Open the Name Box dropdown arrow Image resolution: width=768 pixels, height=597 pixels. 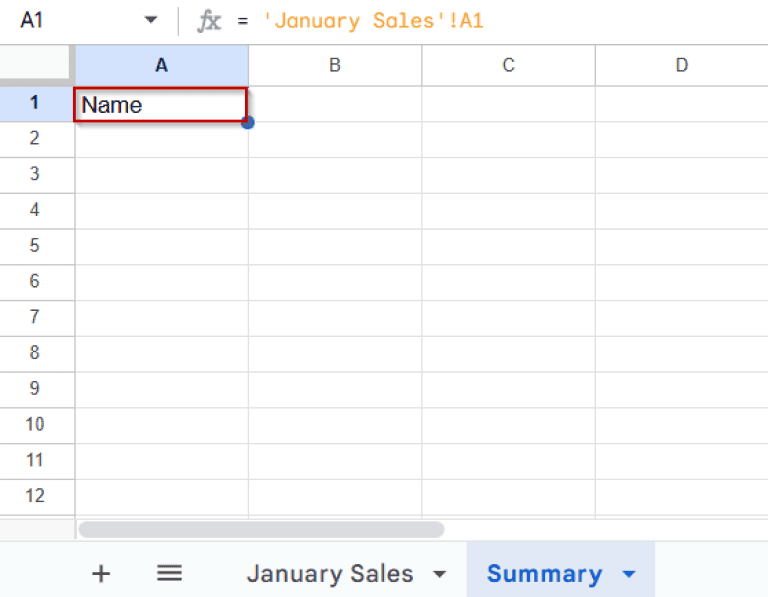[151, 21]
